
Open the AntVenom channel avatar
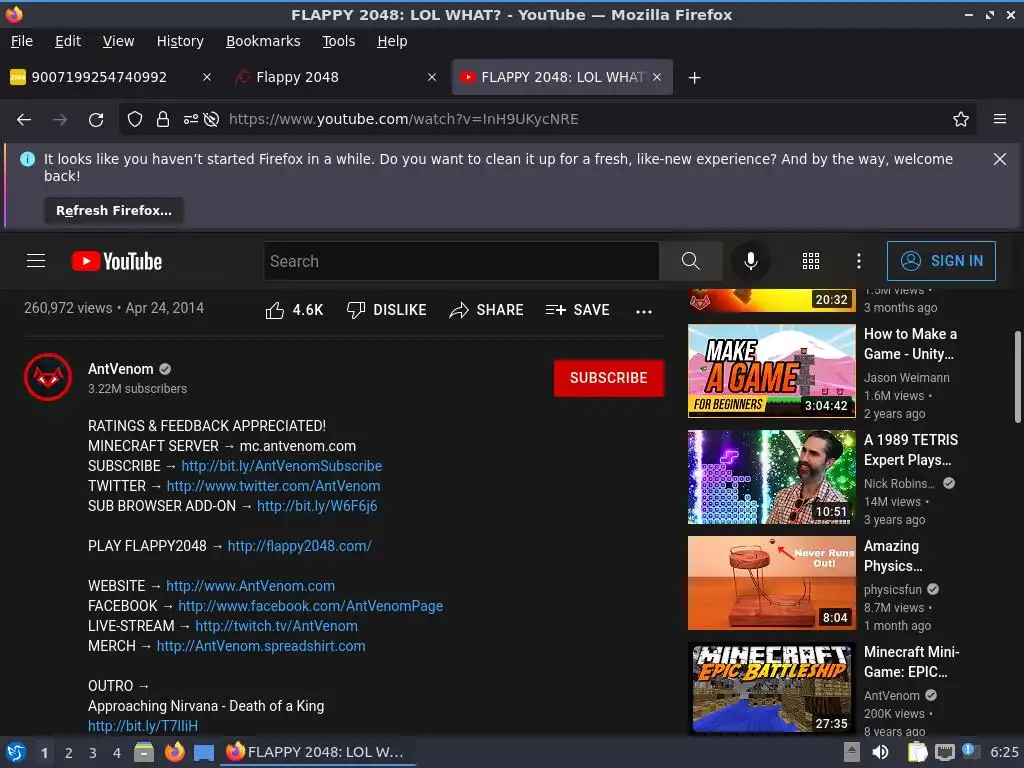pos(48,377)
